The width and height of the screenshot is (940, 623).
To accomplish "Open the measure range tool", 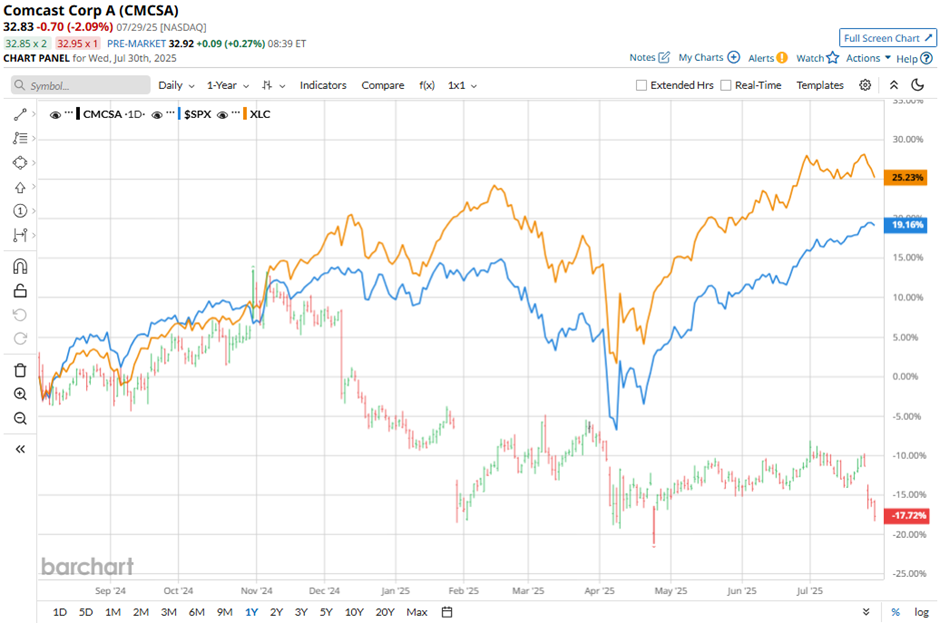I will coord(20,235).
